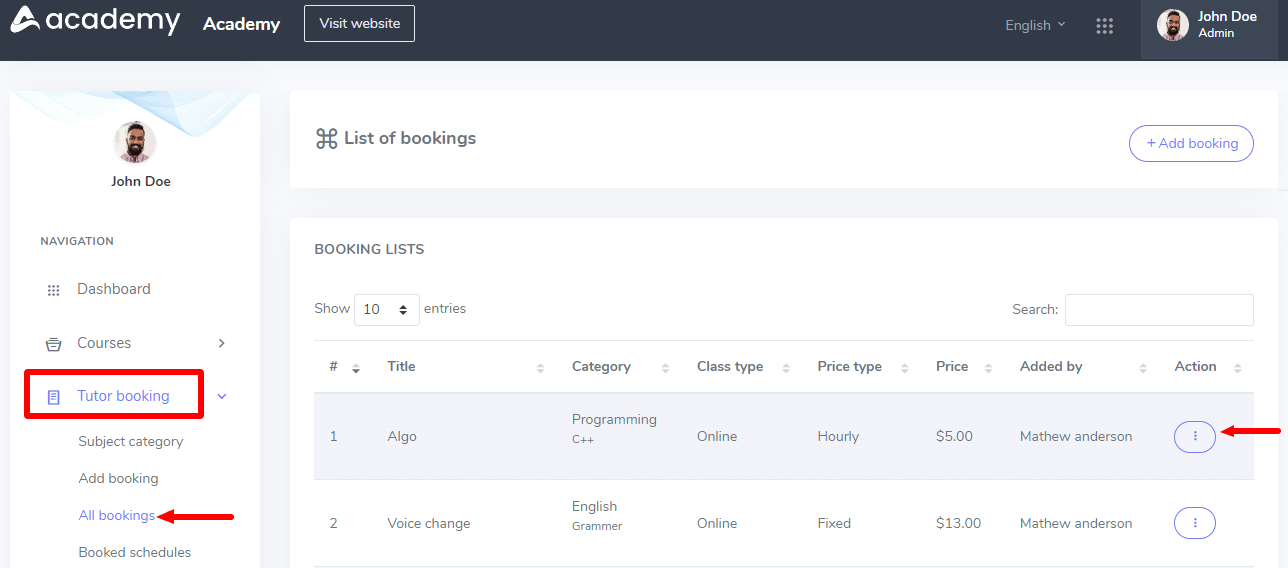Viewport: 1288px width, 568px height.
Task: Click the Courses icon in sidebar
Action: click(54, 344)
